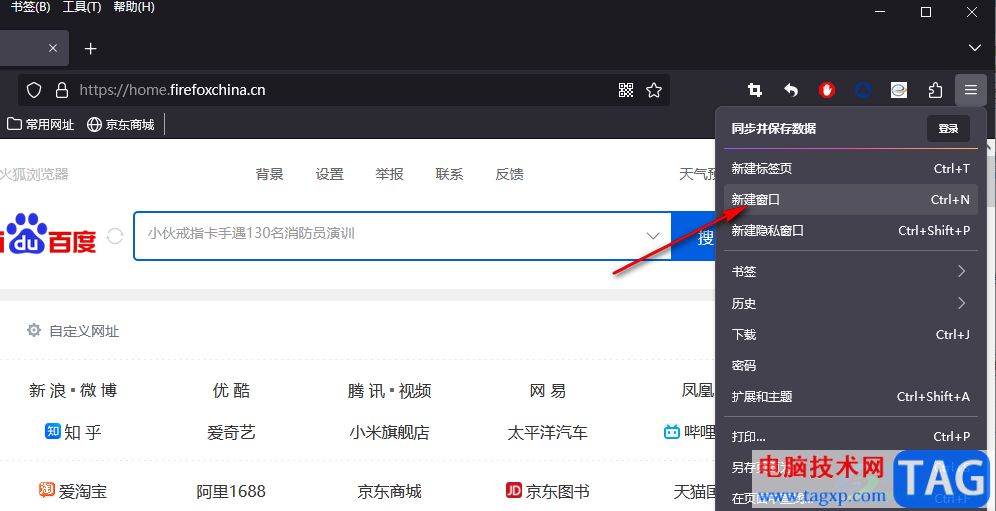Screen dimensions: 996x511
Task: Open 密码 from the menu
Action: click(x=851, y=365)
